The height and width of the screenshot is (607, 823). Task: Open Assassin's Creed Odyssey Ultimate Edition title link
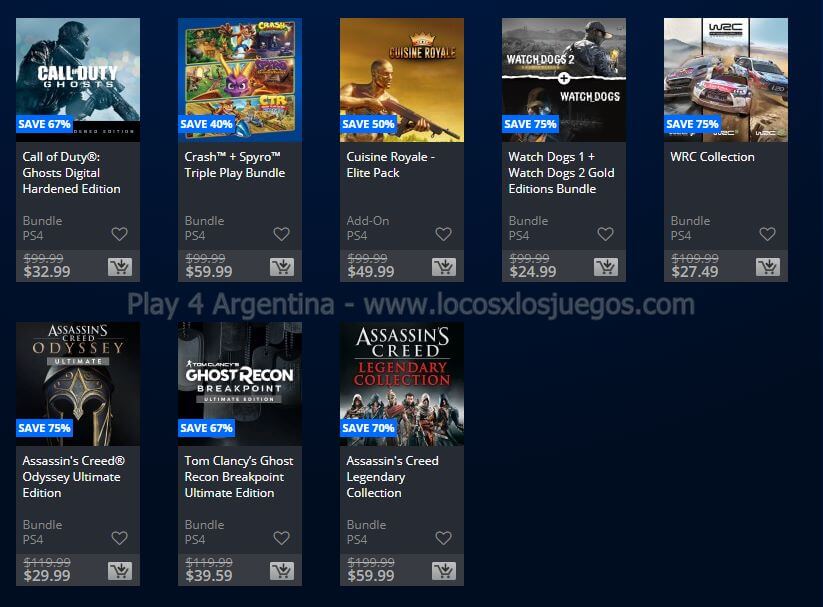coord(73,477)
